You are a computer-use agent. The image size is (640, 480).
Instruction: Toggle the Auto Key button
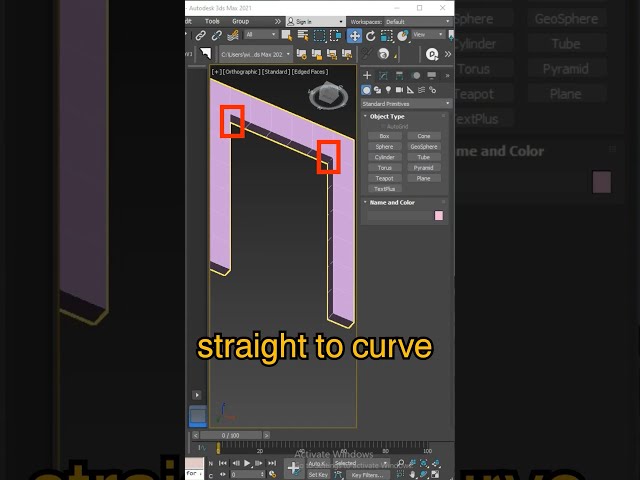coord(317,464)
